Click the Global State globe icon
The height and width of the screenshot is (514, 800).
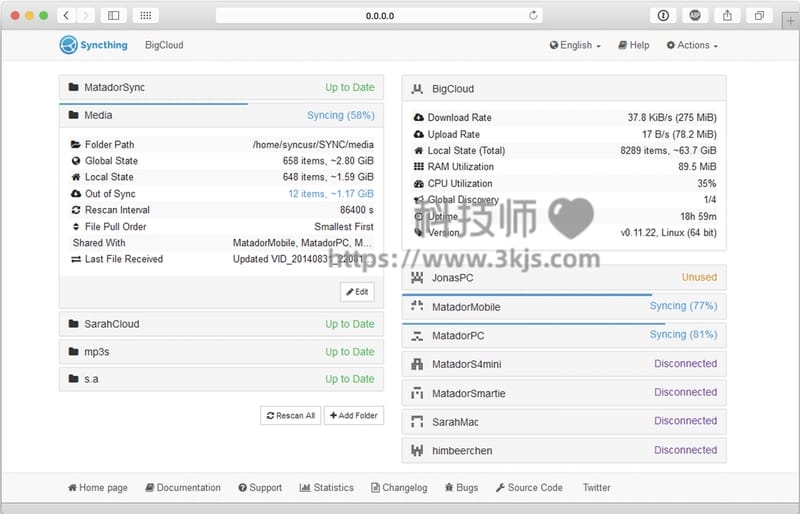[76, 161]
